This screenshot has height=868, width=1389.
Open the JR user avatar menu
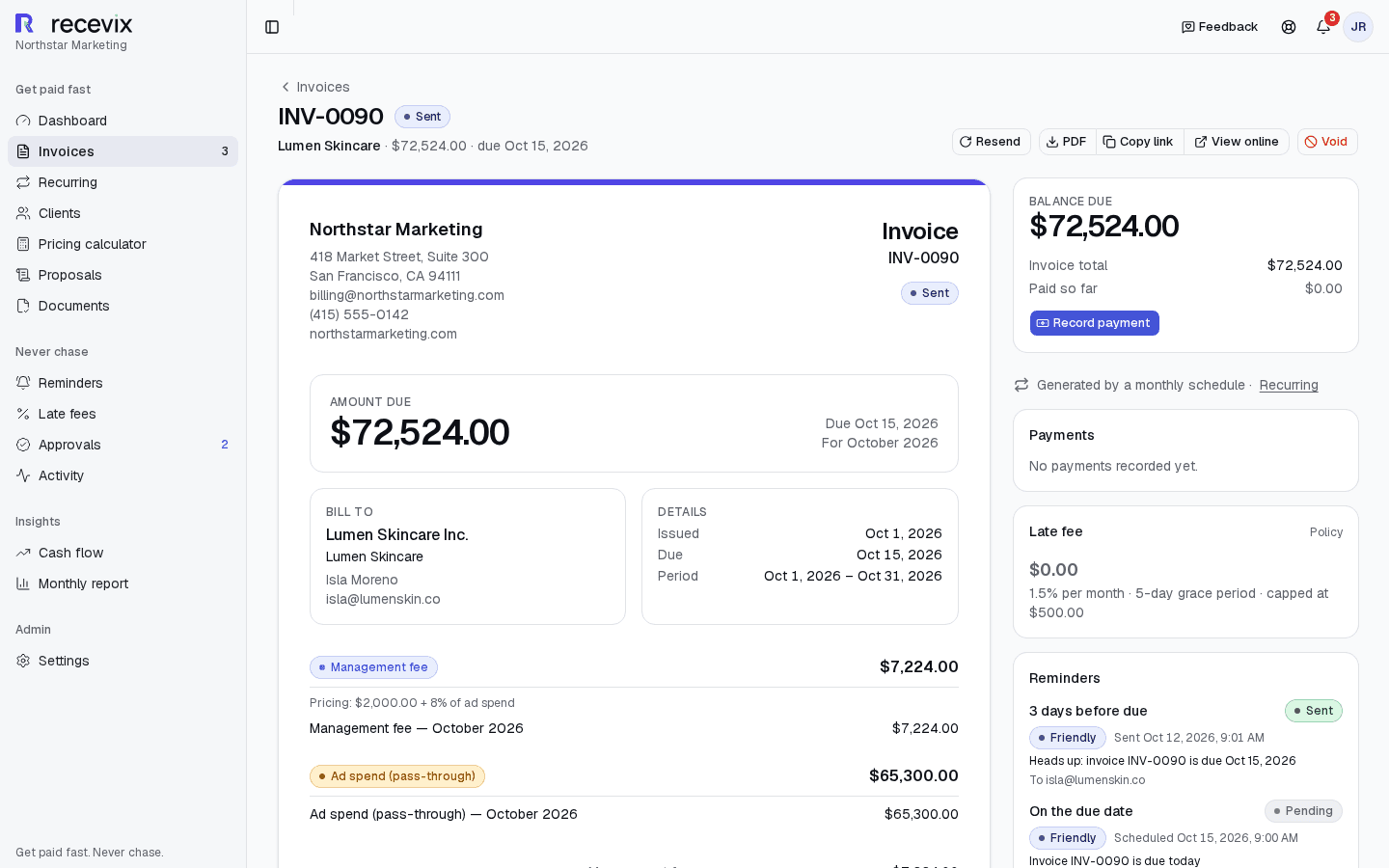pos(1358,27)
